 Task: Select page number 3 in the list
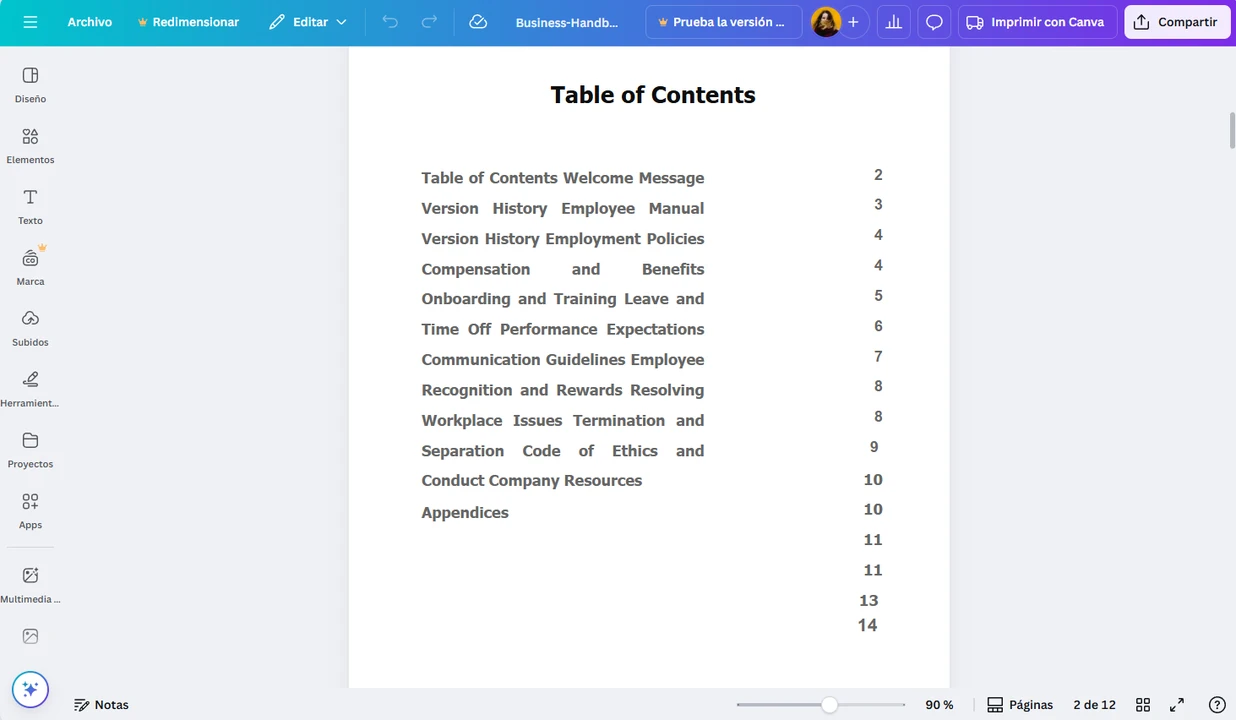click(x=878, y=205)
